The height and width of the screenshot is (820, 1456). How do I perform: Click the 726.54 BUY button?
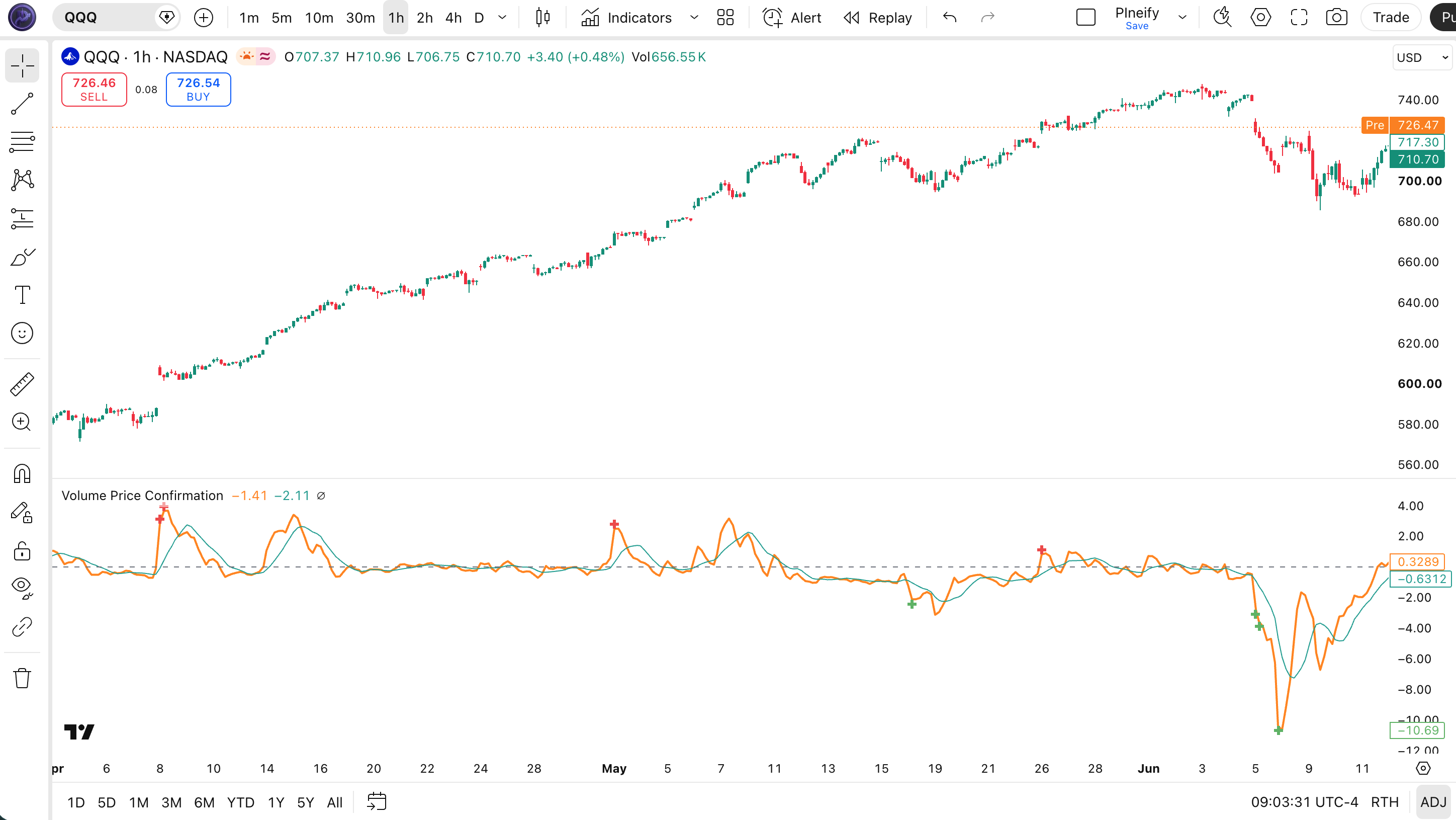point(199,90)
